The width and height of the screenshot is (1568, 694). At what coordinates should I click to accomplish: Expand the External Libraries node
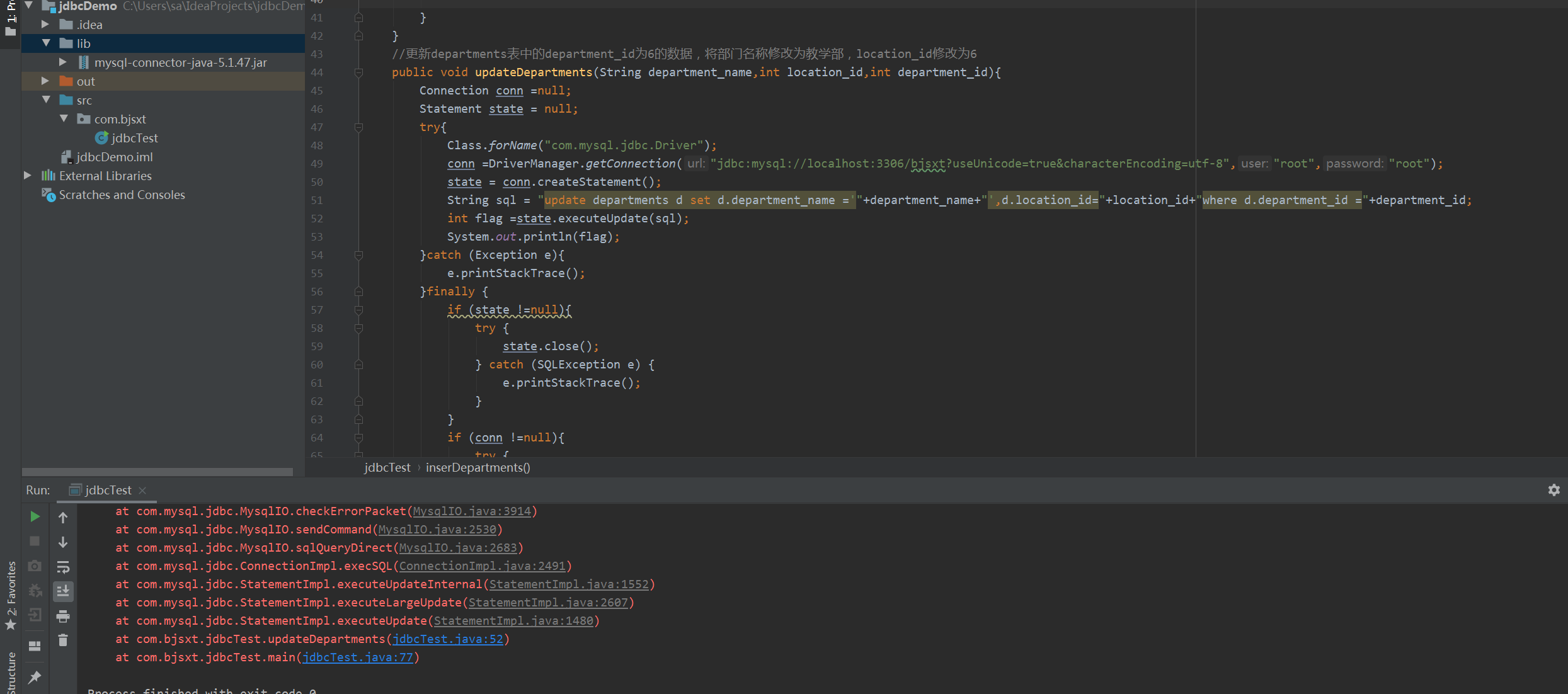[x=28, y=175]
